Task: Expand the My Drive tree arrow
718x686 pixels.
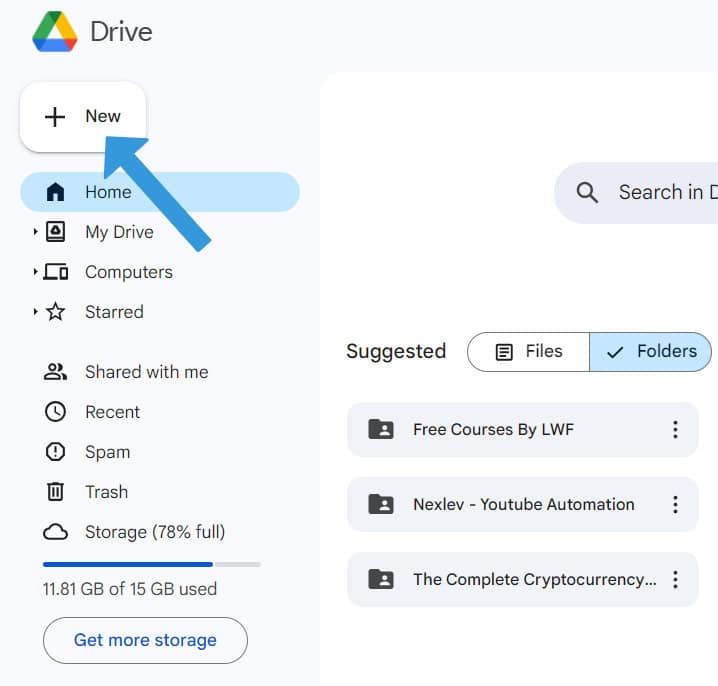Action: click(x=35, y=232)
